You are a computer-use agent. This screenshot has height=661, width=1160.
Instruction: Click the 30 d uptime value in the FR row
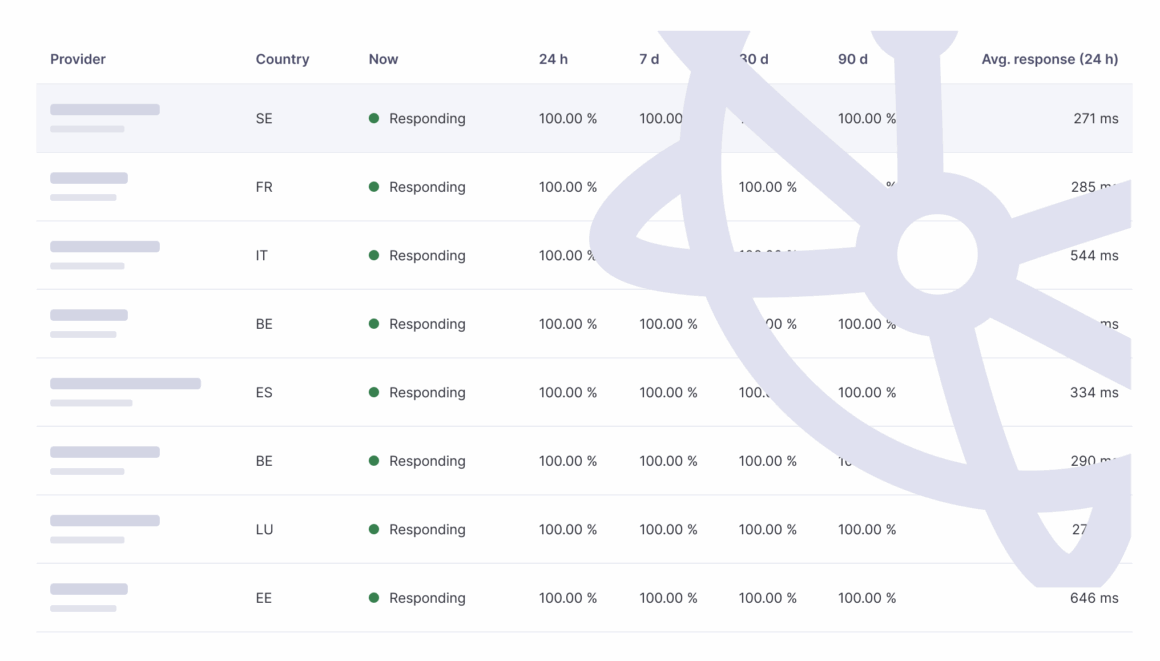coord(767,187)
